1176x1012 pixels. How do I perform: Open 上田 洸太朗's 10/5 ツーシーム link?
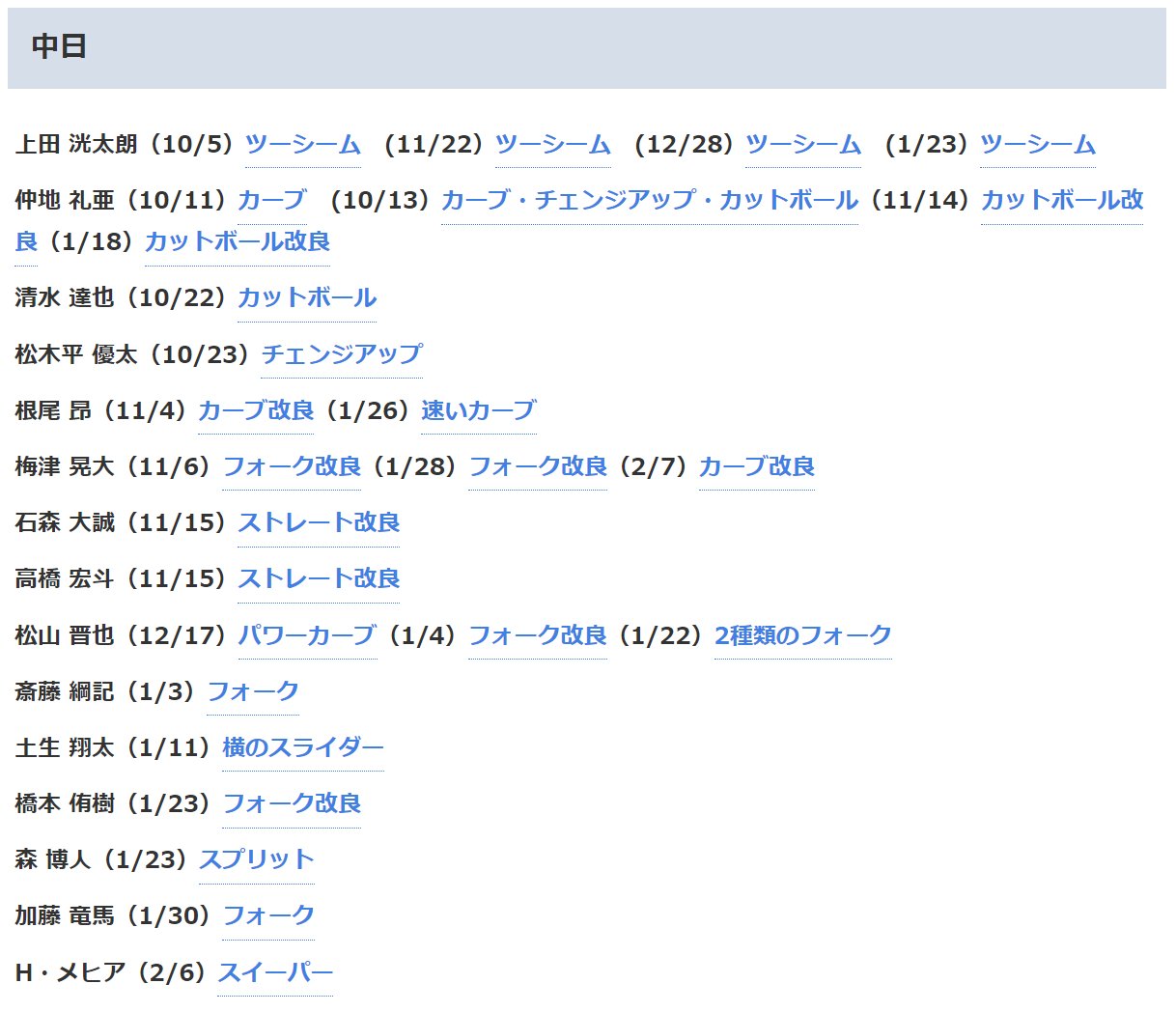point(302,145)
